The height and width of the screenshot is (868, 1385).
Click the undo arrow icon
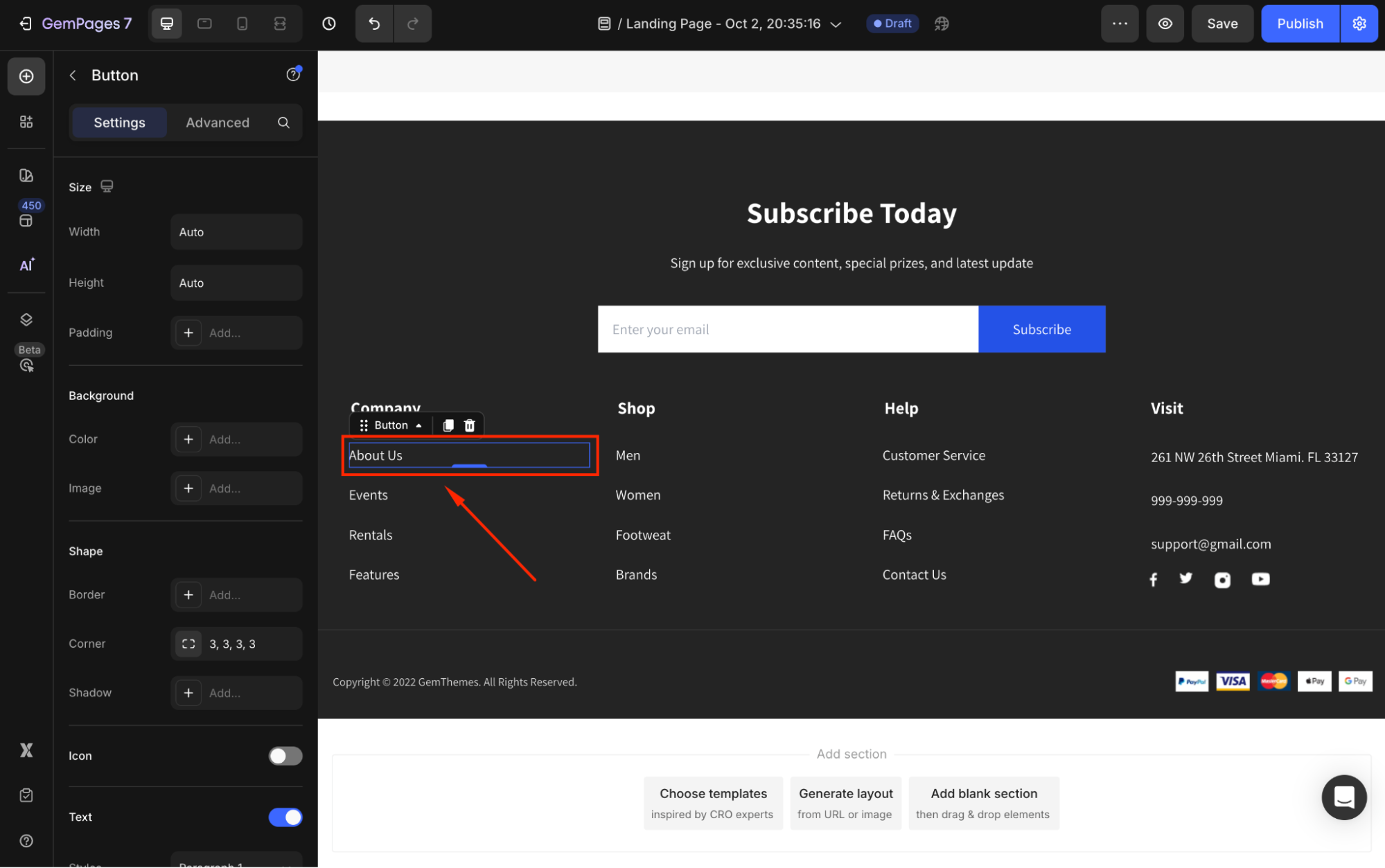[374, 24]
